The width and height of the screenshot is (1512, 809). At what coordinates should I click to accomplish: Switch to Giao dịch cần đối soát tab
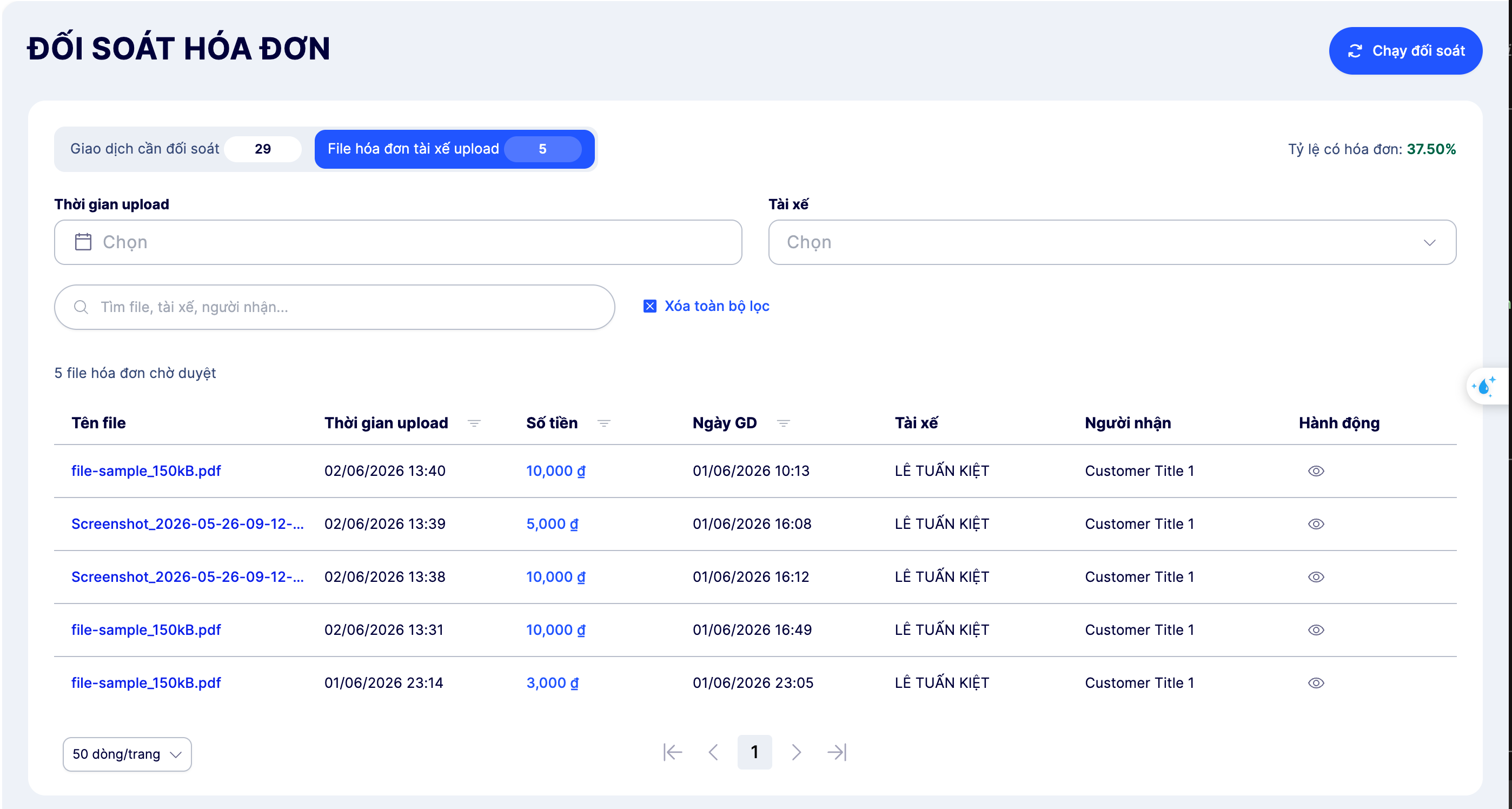coord(185,149)
